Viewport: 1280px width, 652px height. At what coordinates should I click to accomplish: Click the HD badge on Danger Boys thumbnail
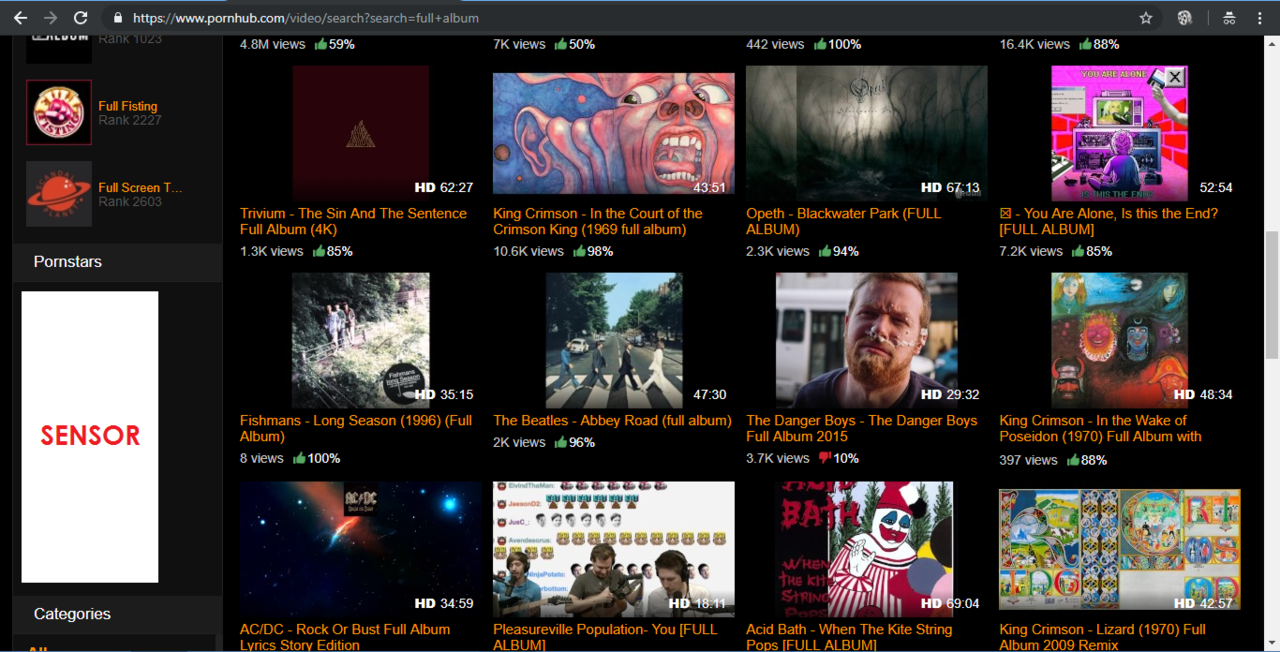pyautogui.click(x=931, y=394)
